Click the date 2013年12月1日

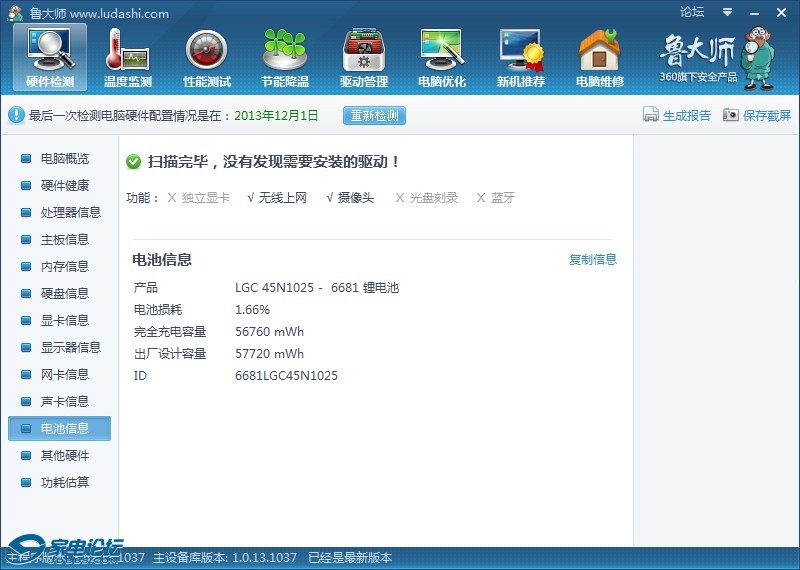pyautogui.click(x=276, y=116)
